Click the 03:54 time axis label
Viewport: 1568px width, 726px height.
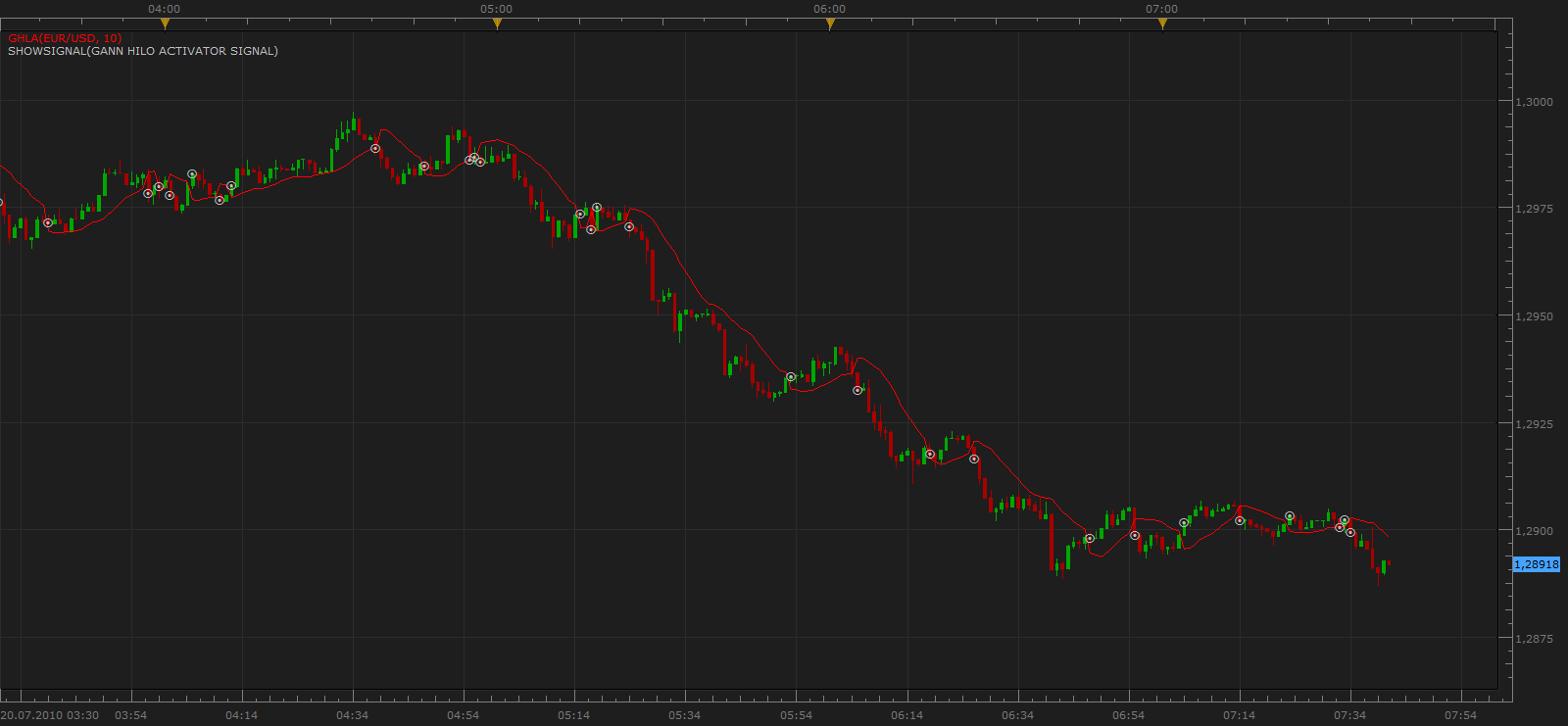[x=131, y=715]
